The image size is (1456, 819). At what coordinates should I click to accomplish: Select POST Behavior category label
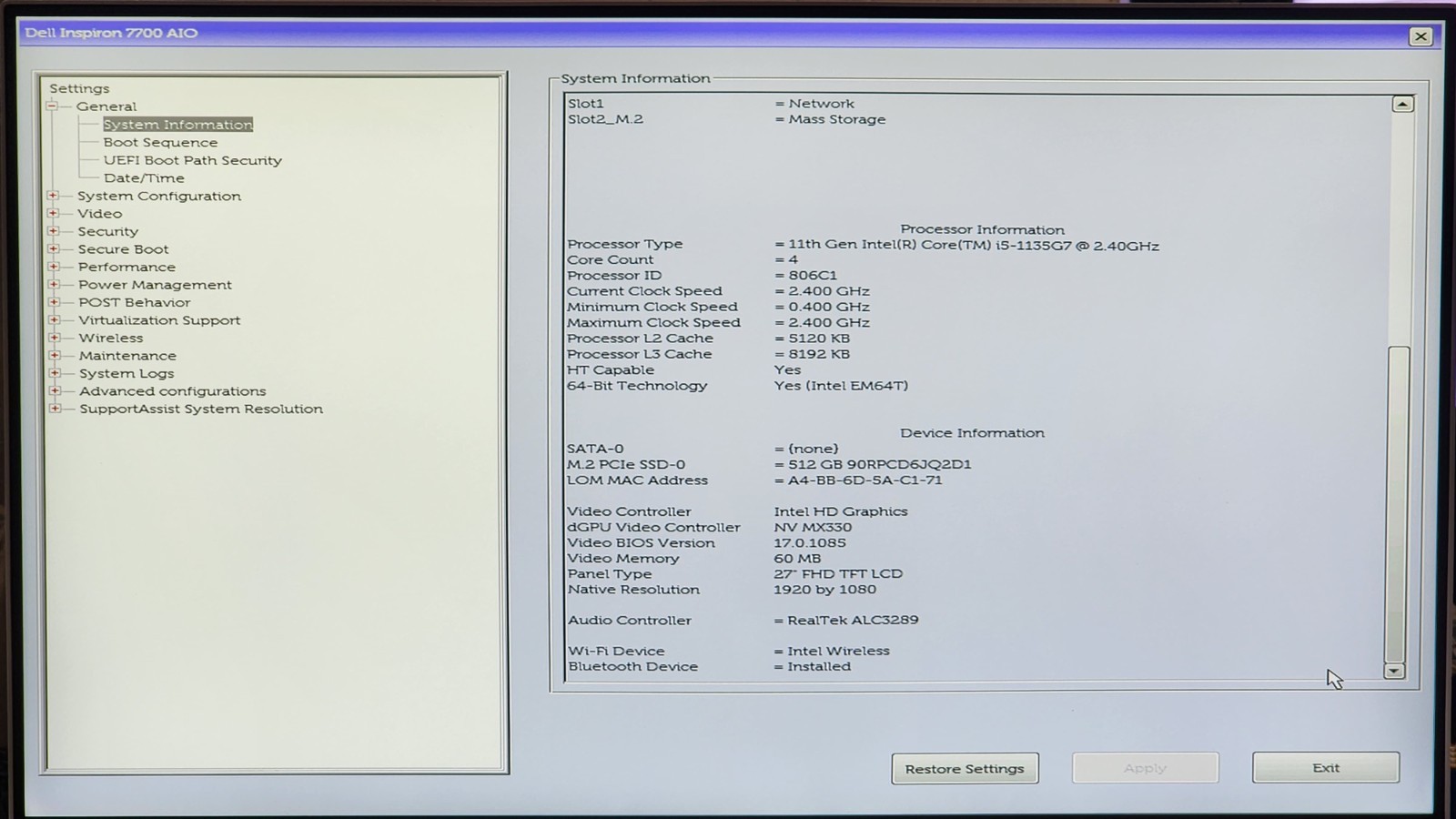click(x=134, y=302)
